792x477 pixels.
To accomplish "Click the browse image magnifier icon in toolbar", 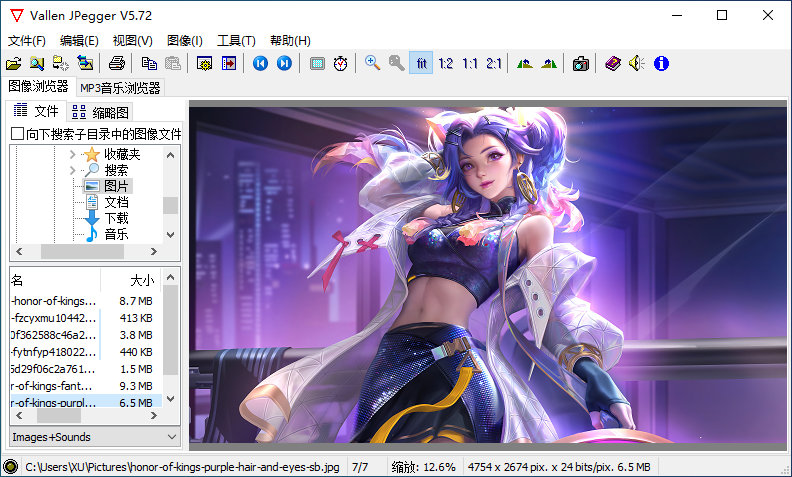I will coord(37,64).
